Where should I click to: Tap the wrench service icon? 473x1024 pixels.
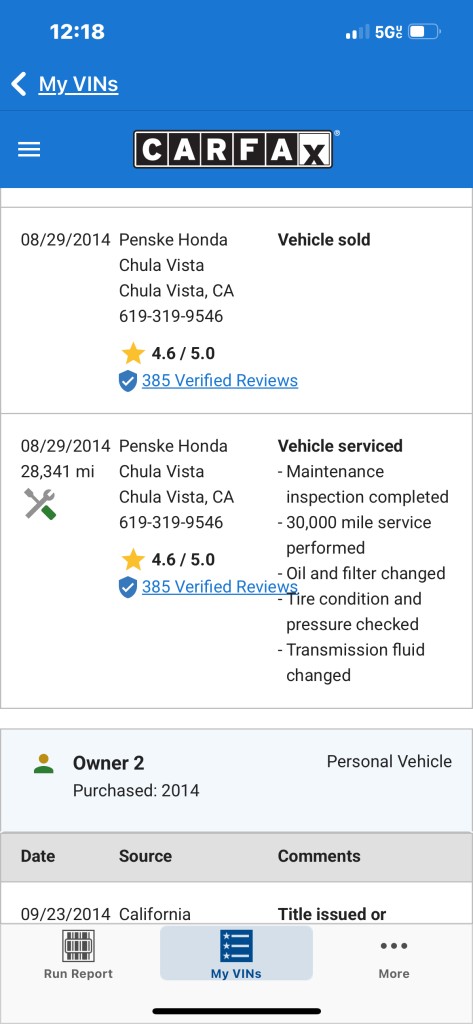click(x=40, y=504)
